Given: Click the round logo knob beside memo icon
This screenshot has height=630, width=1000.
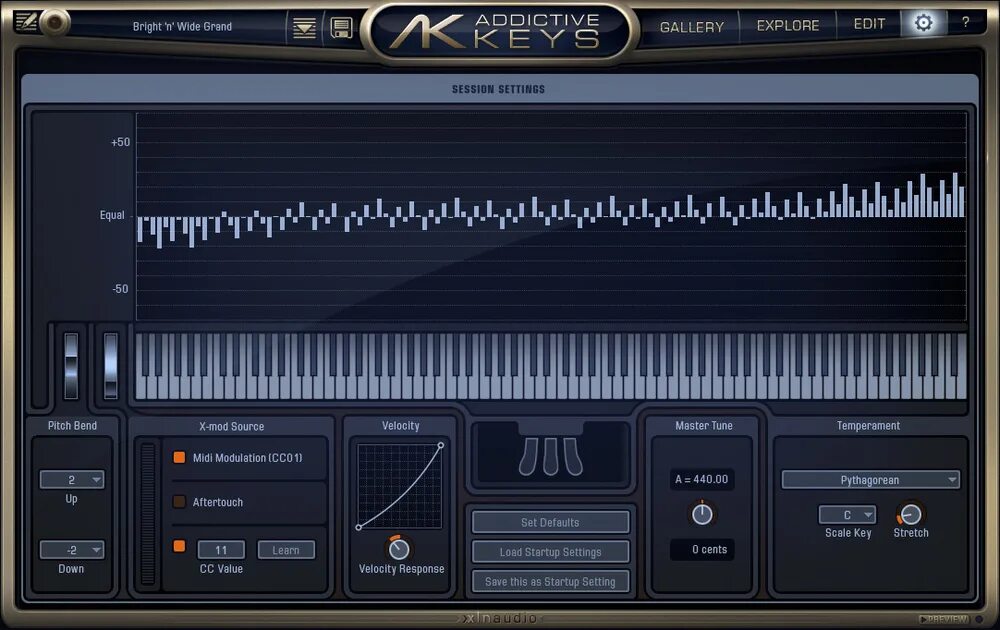Looking at the screenshot, I should pos(55,23).
